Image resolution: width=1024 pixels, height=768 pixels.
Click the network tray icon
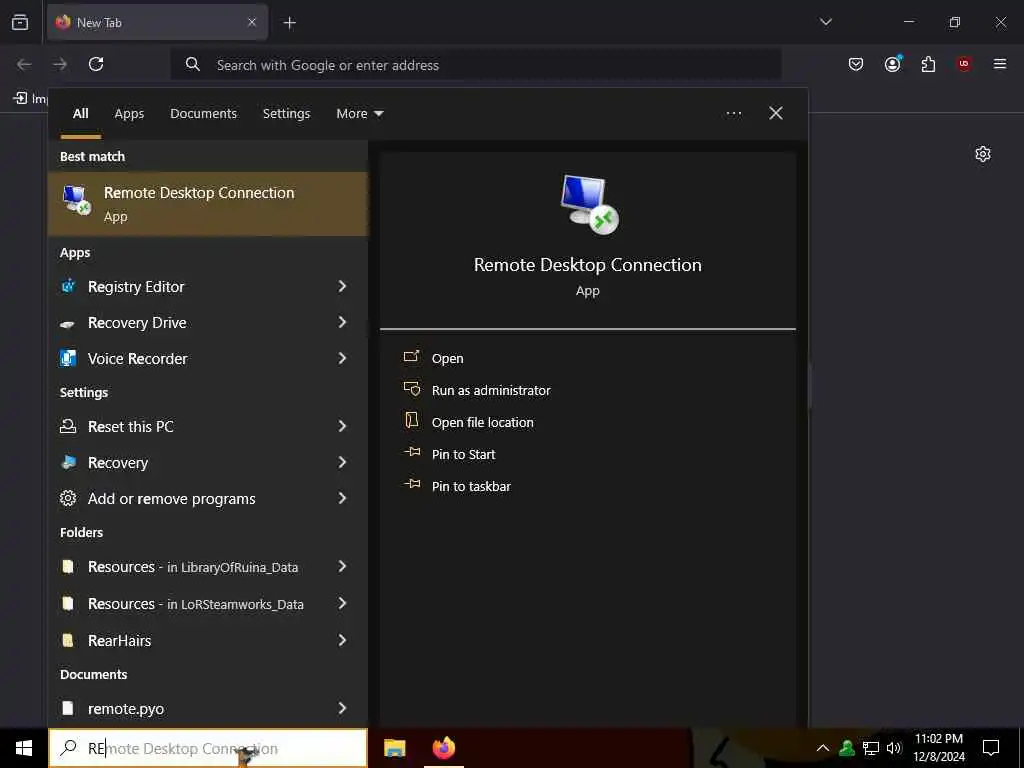point(871,748)
